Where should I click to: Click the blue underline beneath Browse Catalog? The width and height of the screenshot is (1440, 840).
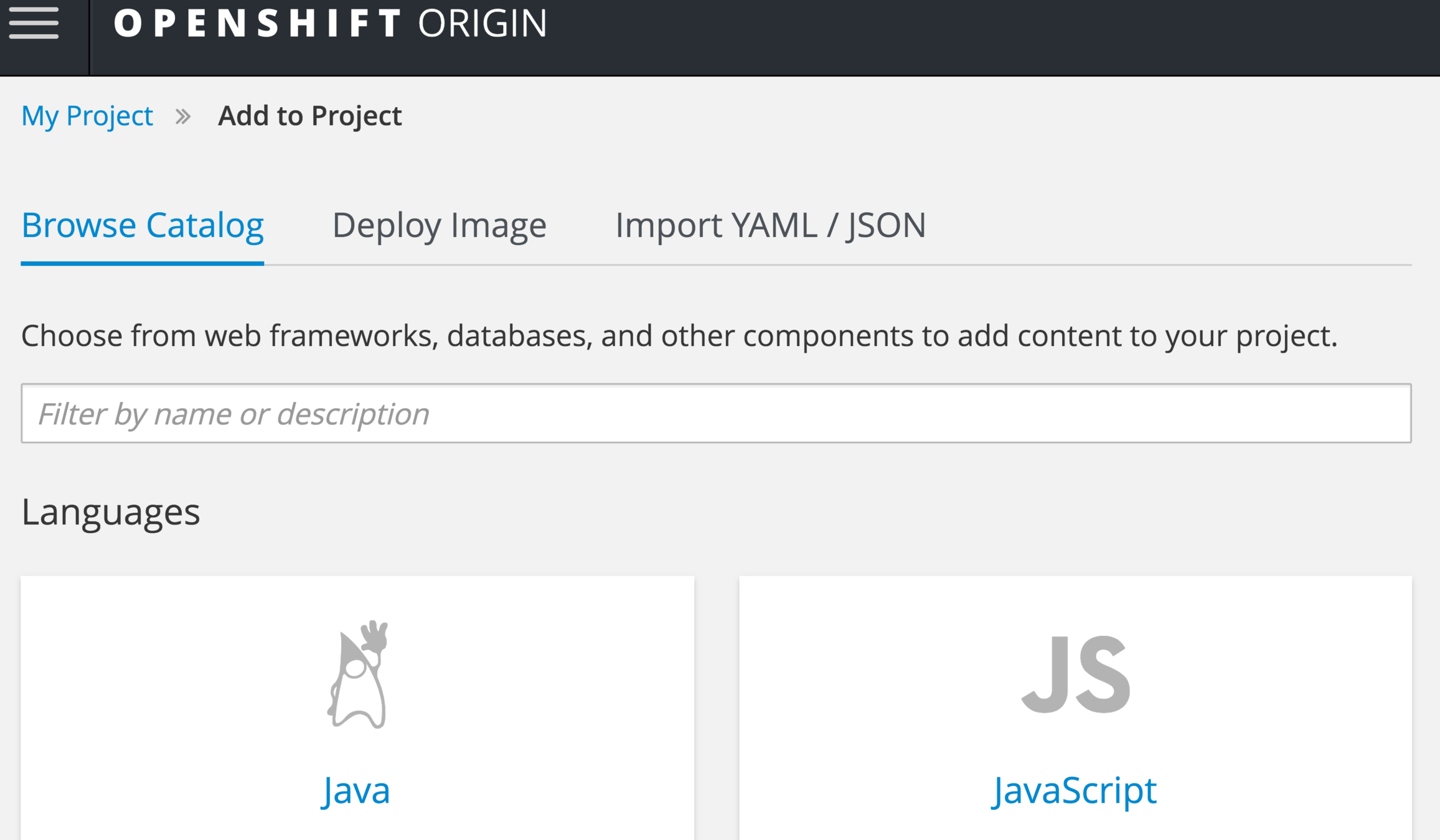pos(143,263)
